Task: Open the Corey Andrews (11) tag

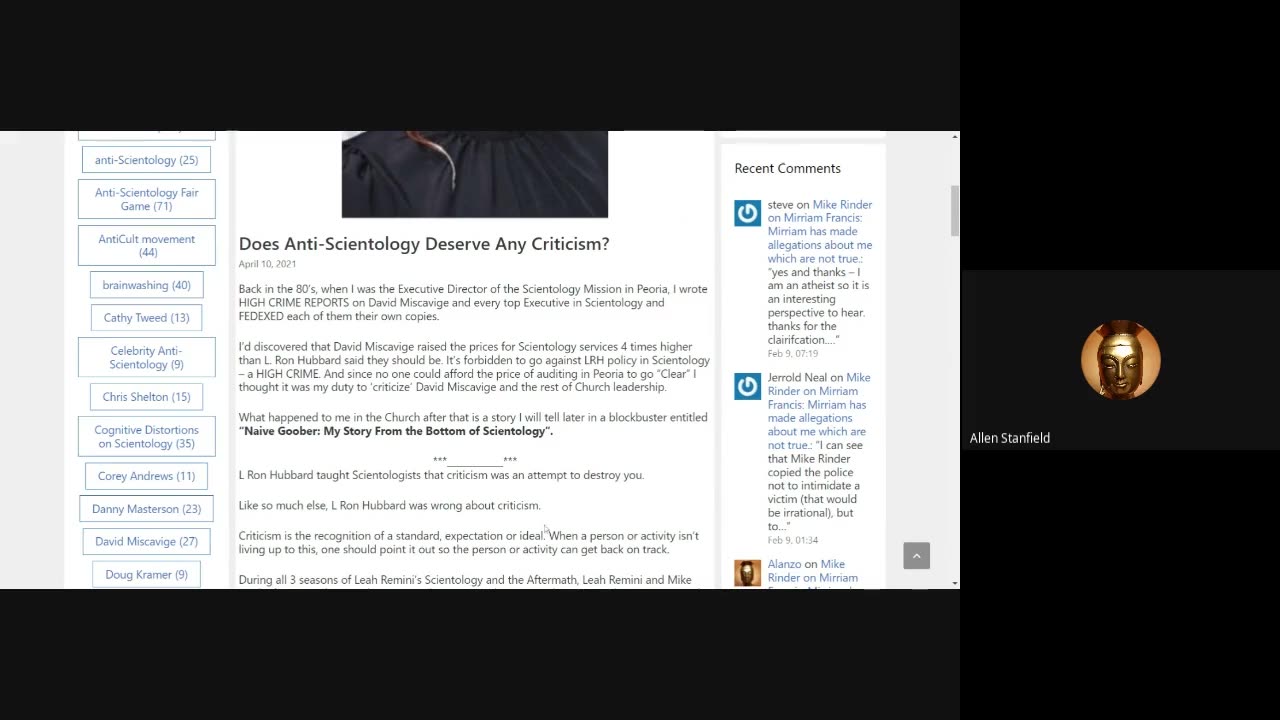Action: tap(146, 476)
